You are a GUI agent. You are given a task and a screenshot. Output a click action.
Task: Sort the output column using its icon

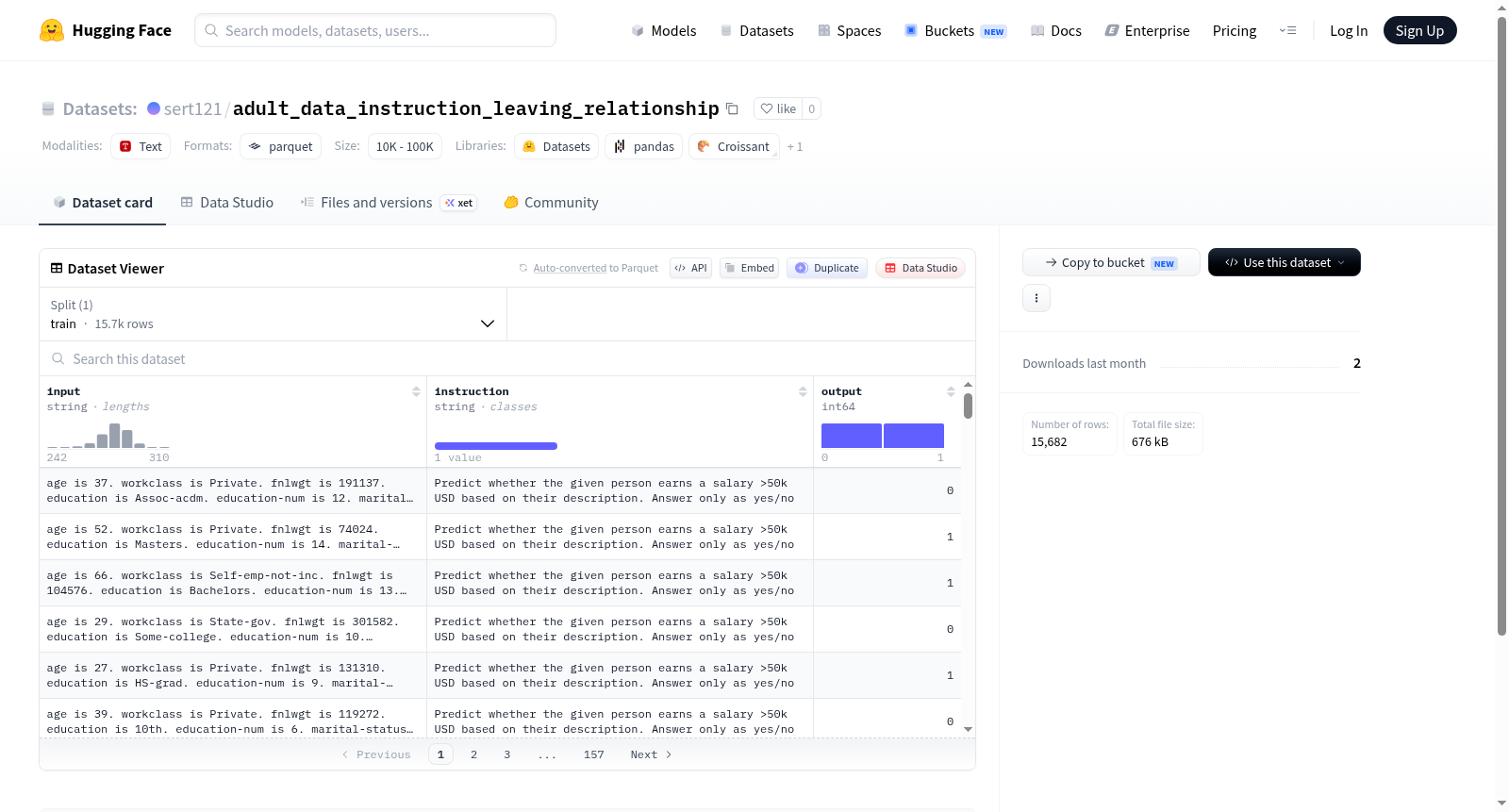coord(951,391)
